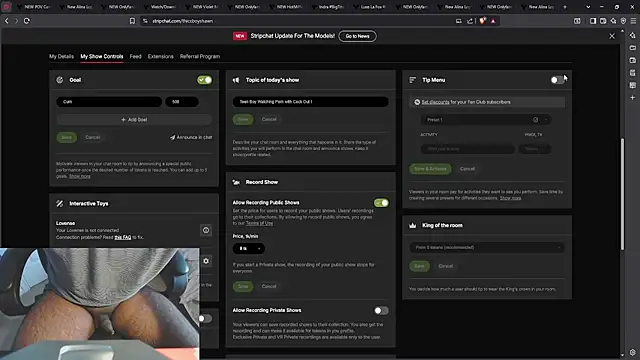
Task: Toggle the browser sidebar panel icon
Action: [x=593, y=21]
